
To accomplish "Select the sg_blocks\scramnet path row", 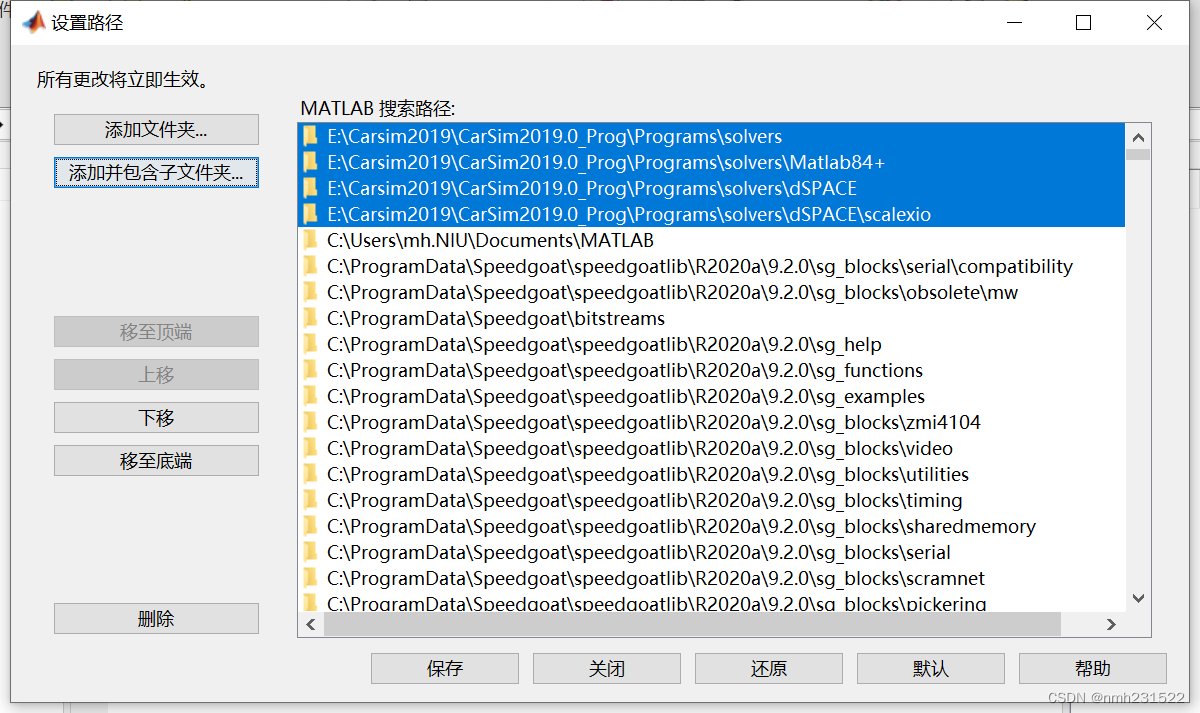I will [x=712, y=578].
